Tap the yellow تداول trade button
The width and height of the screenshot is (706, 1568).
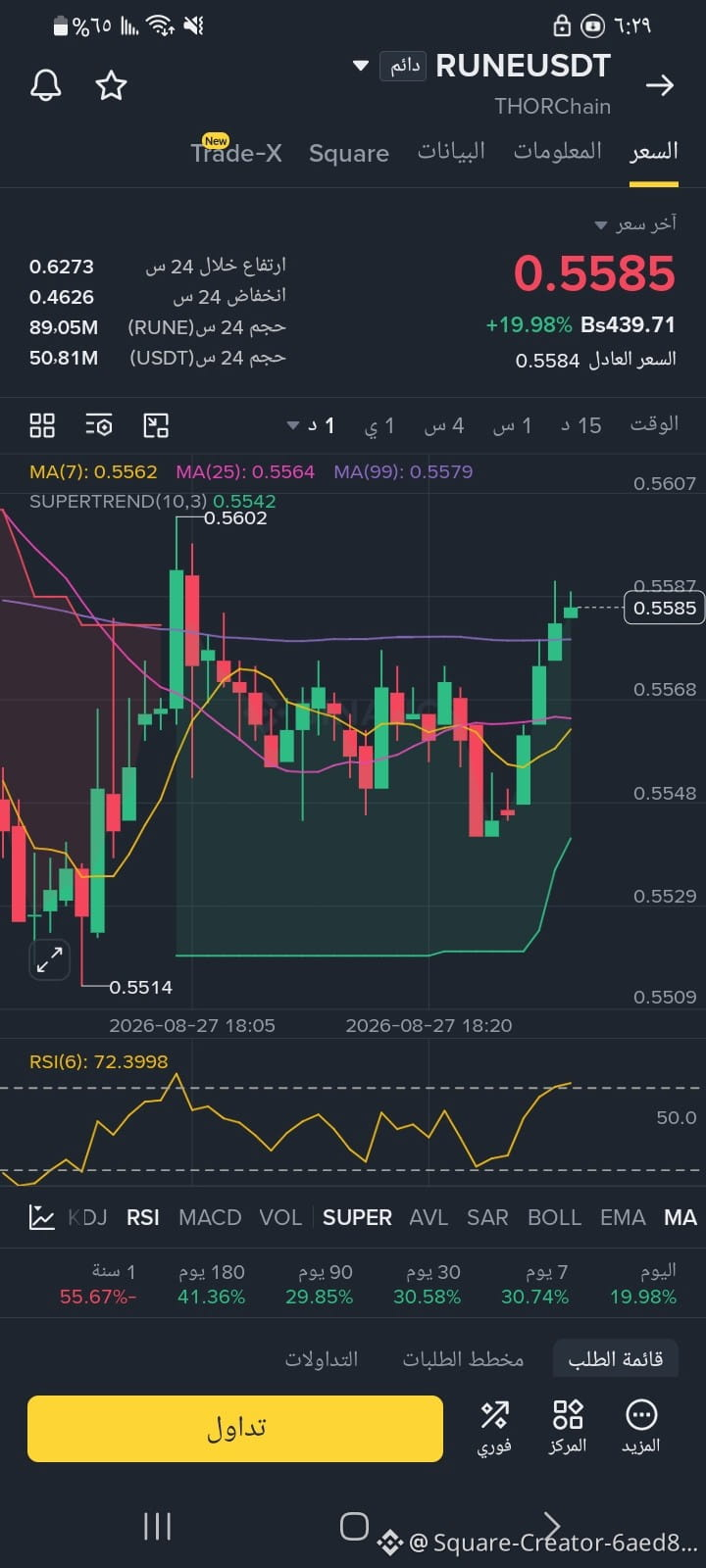[x=235, y=1429]
